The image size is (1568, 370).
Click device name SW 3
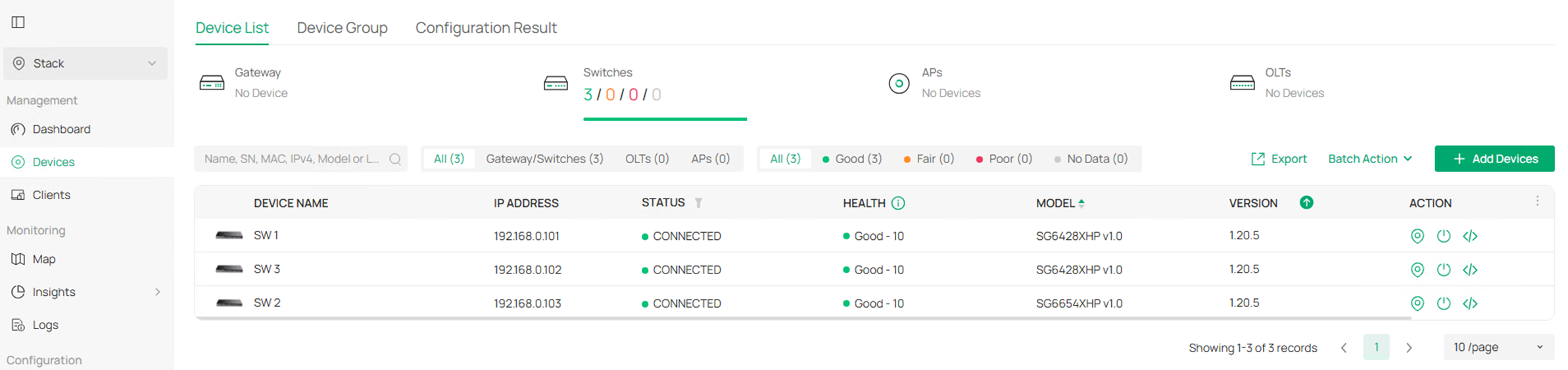267,269
